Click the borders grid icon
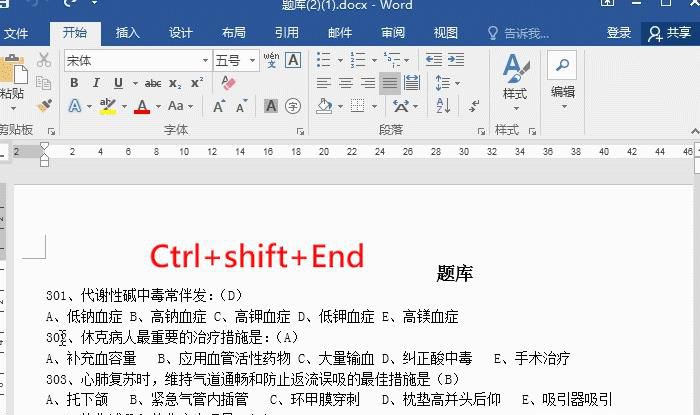The height and width of the screenshot is (415, 700). tap(357, 106)
